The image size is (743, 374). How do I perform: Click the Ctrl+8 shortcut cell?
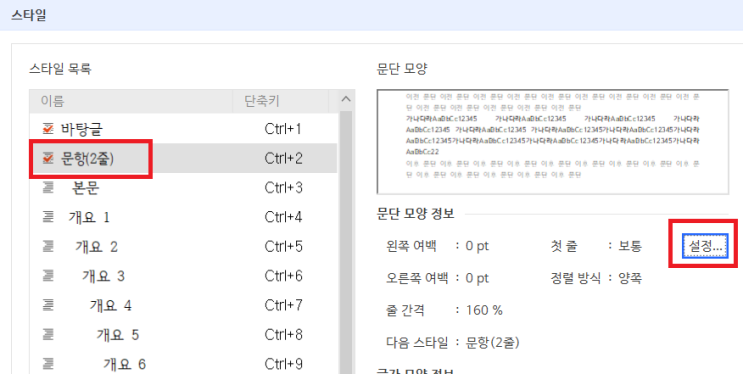tap(283, 335)
